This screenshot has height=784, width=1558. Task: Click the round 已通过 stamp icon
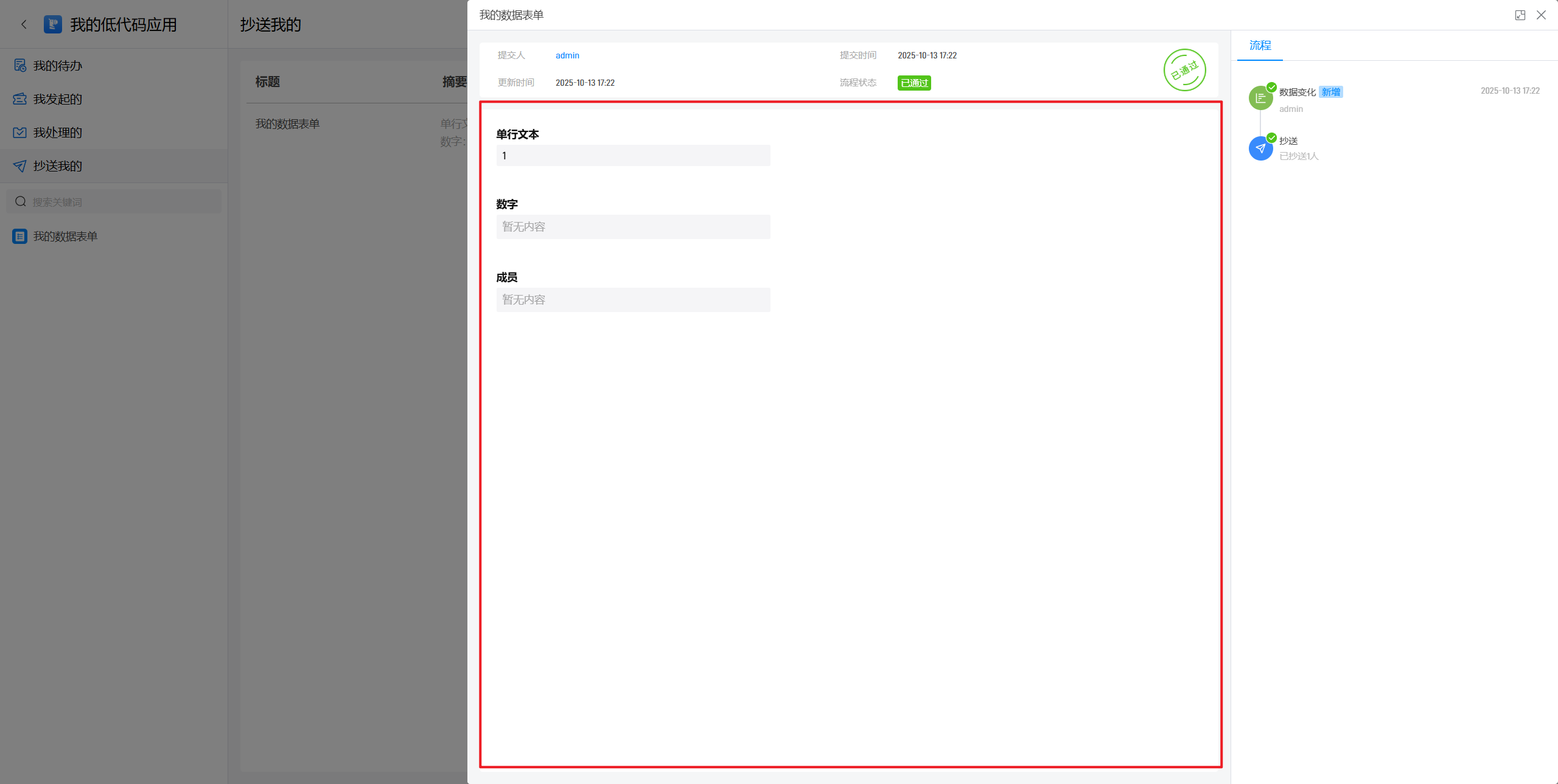[1184, 70]
